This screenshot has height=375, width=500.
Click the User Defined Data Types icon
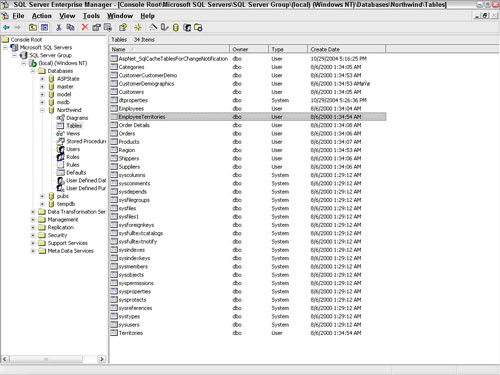(x=60, y=180)
